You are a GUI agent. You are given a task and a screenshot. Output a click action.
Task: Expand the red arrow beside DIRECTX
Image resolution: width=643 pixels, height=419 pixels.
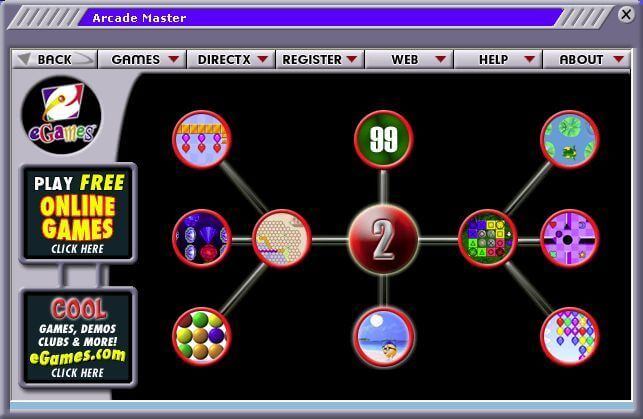coord(263,59)
